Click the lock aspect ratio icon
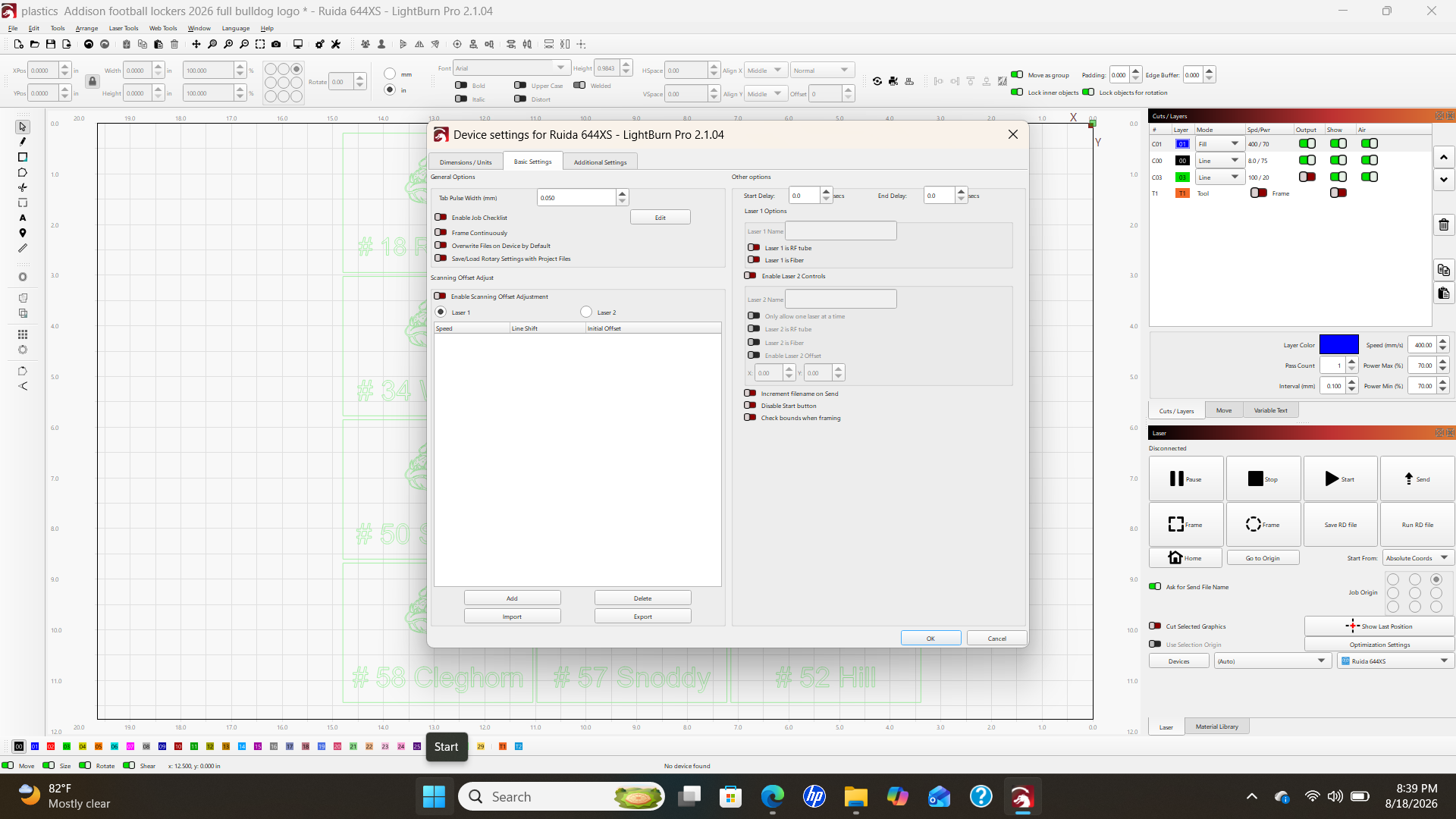 93,81
